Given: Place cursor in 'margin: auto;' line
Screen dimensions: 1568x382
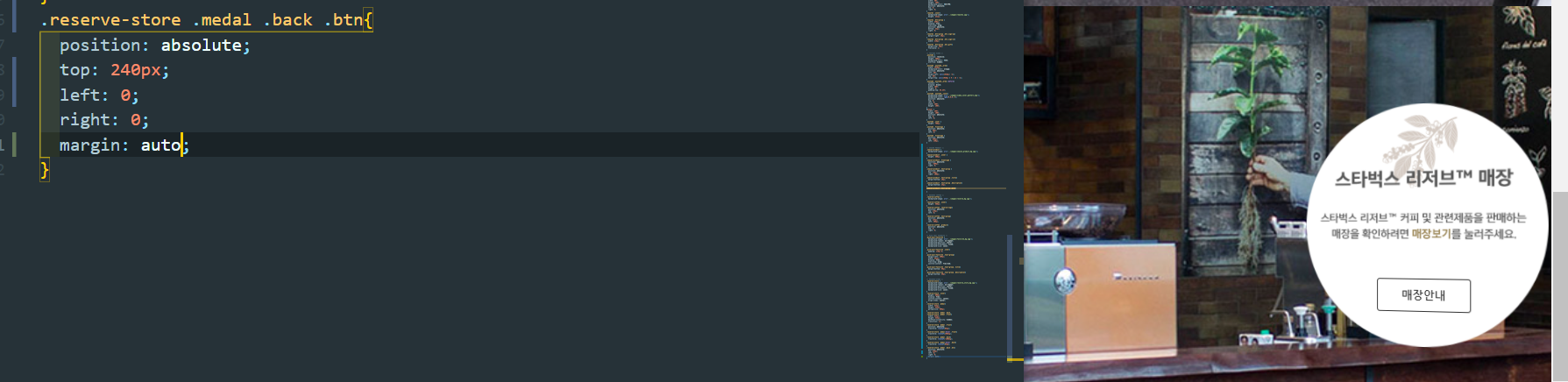Looking at the screenshot, I should pos(124,145).
